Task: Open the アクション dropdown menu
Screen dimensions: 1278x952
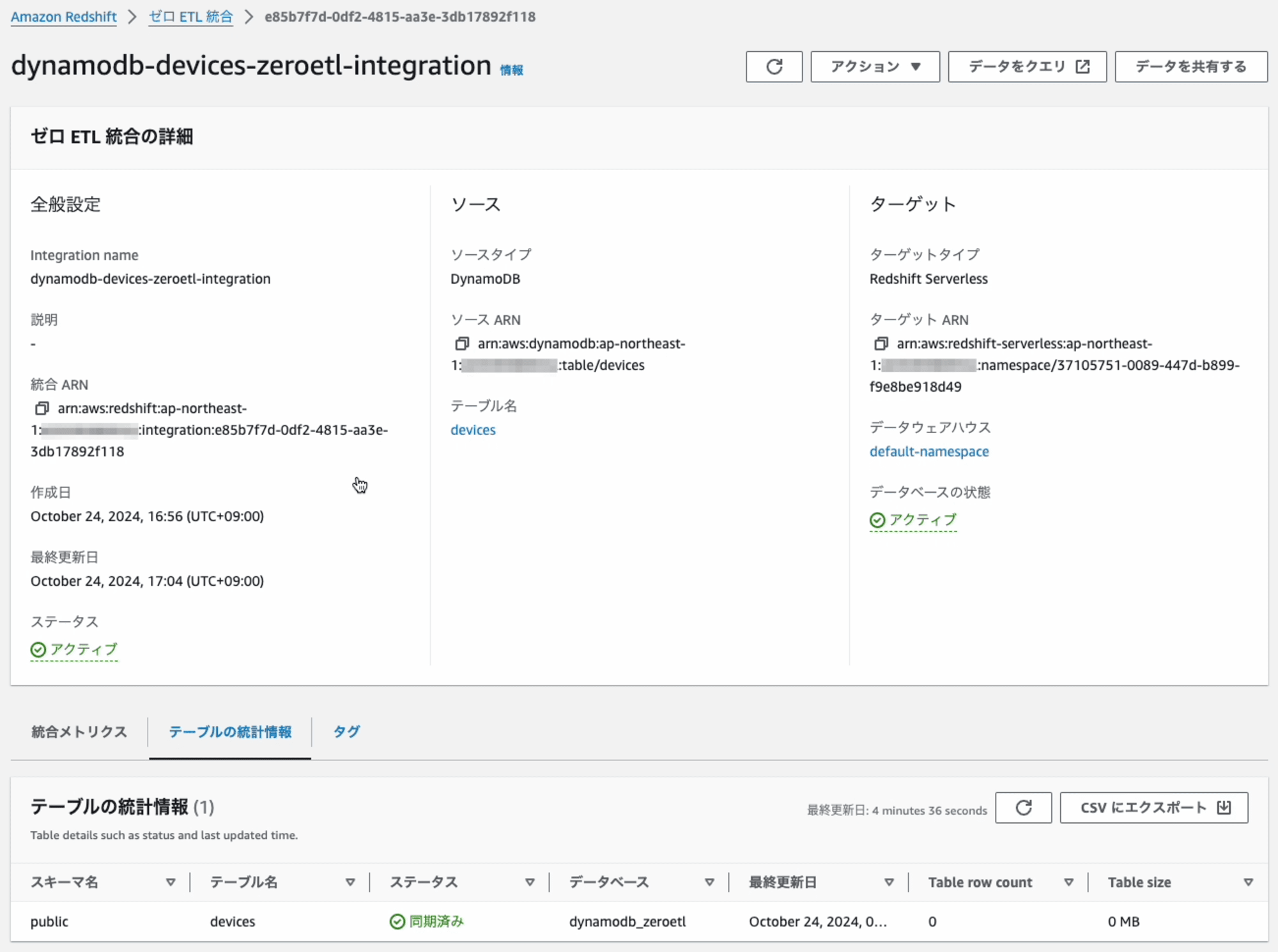Action: (875, 66)
